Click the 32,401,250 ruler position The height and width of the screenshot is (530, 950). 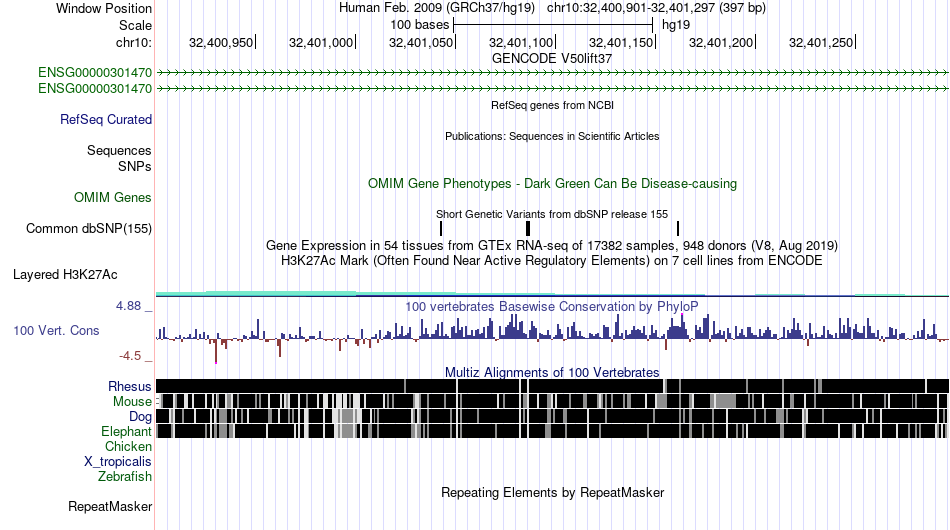click(822, 42)
